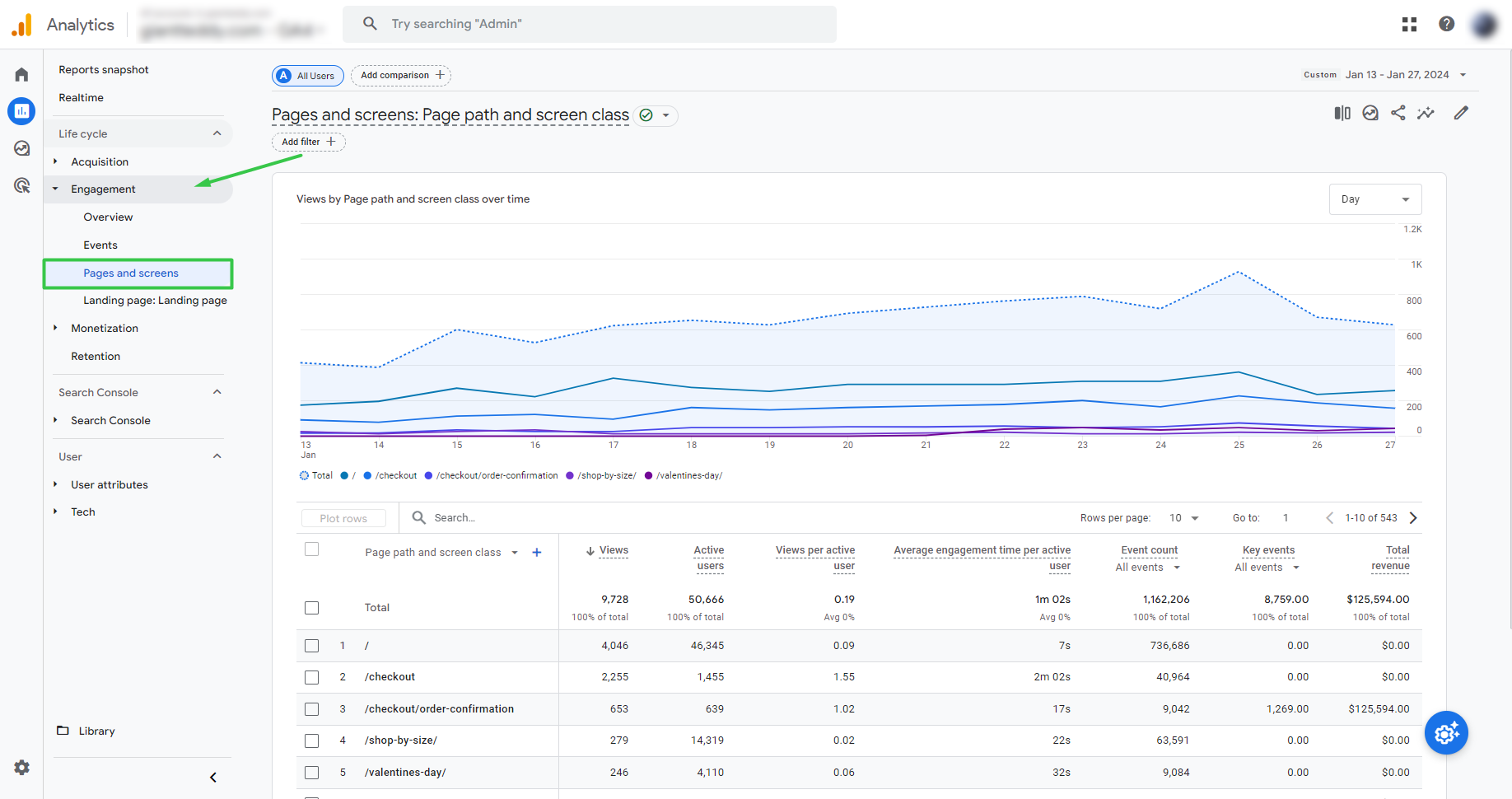Viewport: 1512px width, 799px height.
Task: Click Add filter button
Action: [x=309, y=142]
